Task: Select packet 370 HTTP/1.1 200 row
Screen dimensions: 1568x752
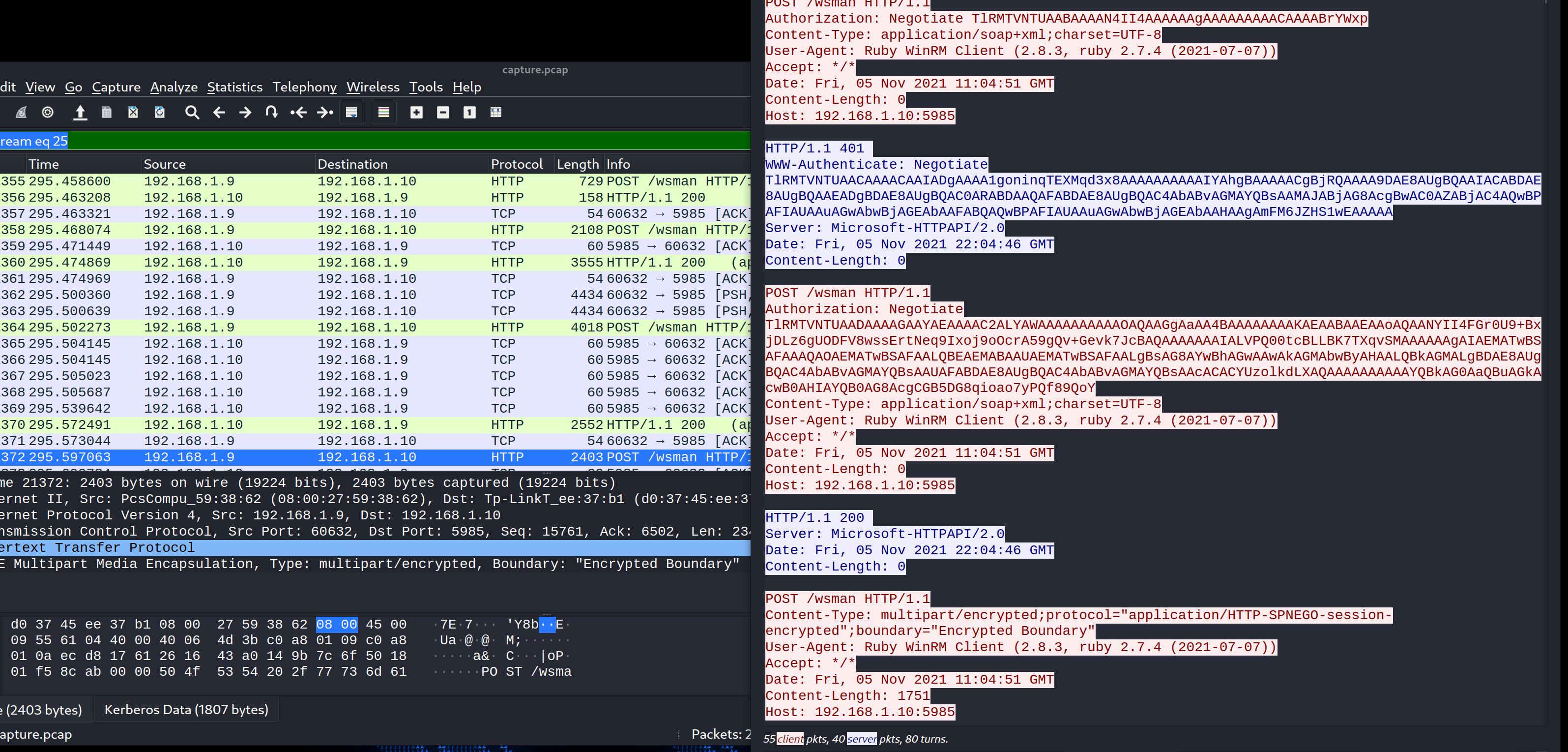Action: click(365, 424)
